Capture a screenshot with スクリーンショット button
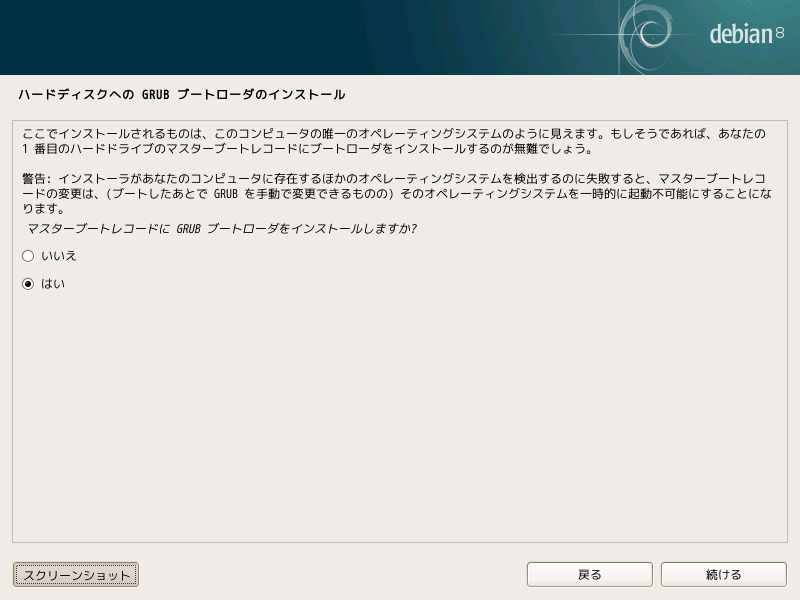 click(x=75, y=574)
